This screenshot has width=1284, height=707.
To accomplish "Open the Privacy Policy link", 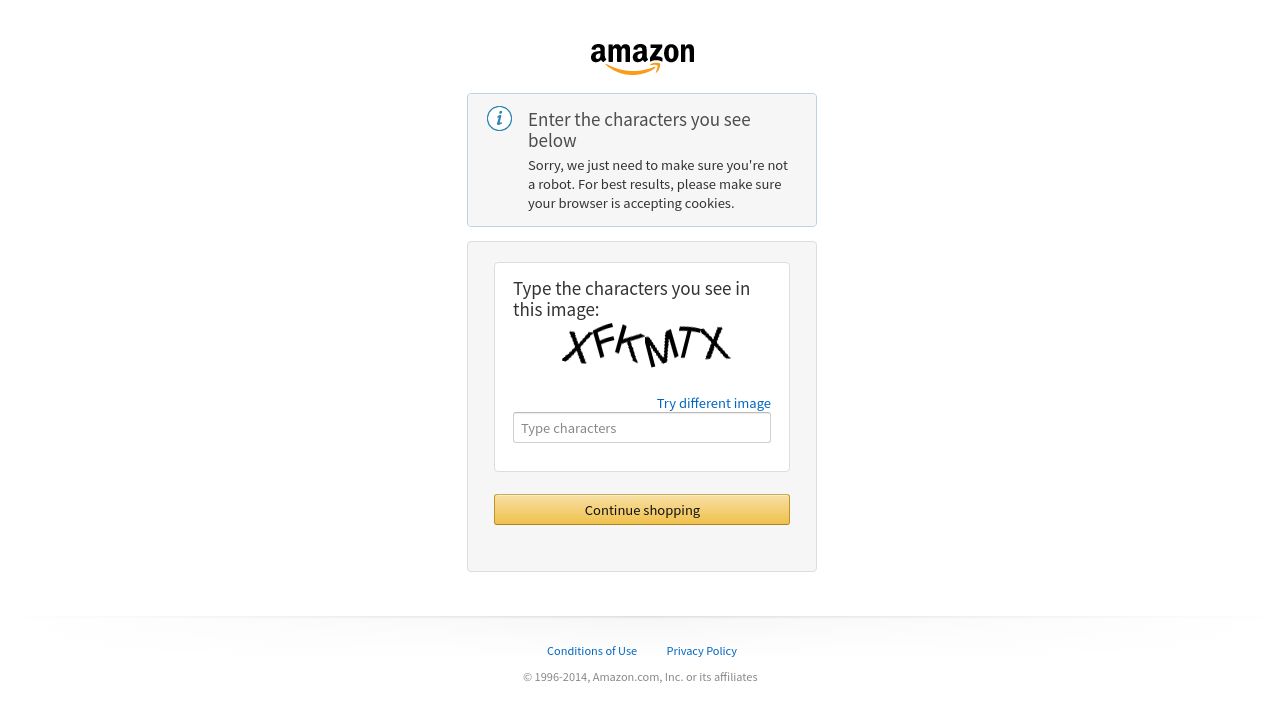I will 702,651.
